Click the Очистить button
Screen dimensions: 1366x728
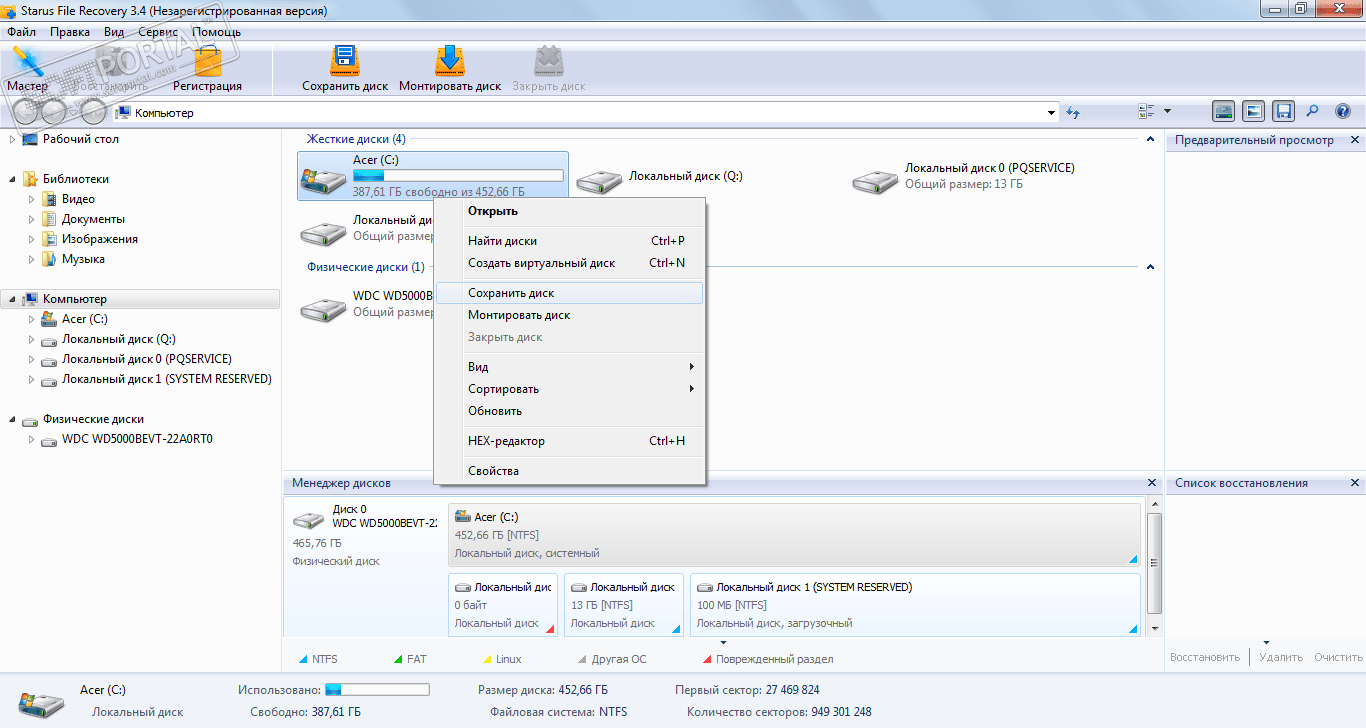click(x=1338, y=657)
